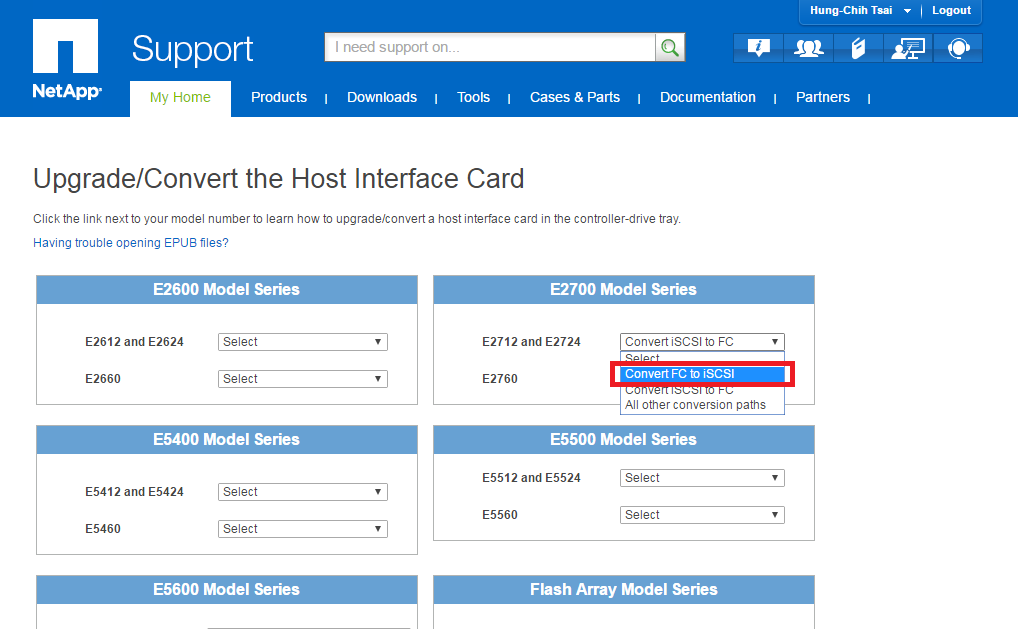Open the E2612 and E2624 dropdown
Screen dimensions: 1018x629
pyautogui.click(x=303, y=342)
